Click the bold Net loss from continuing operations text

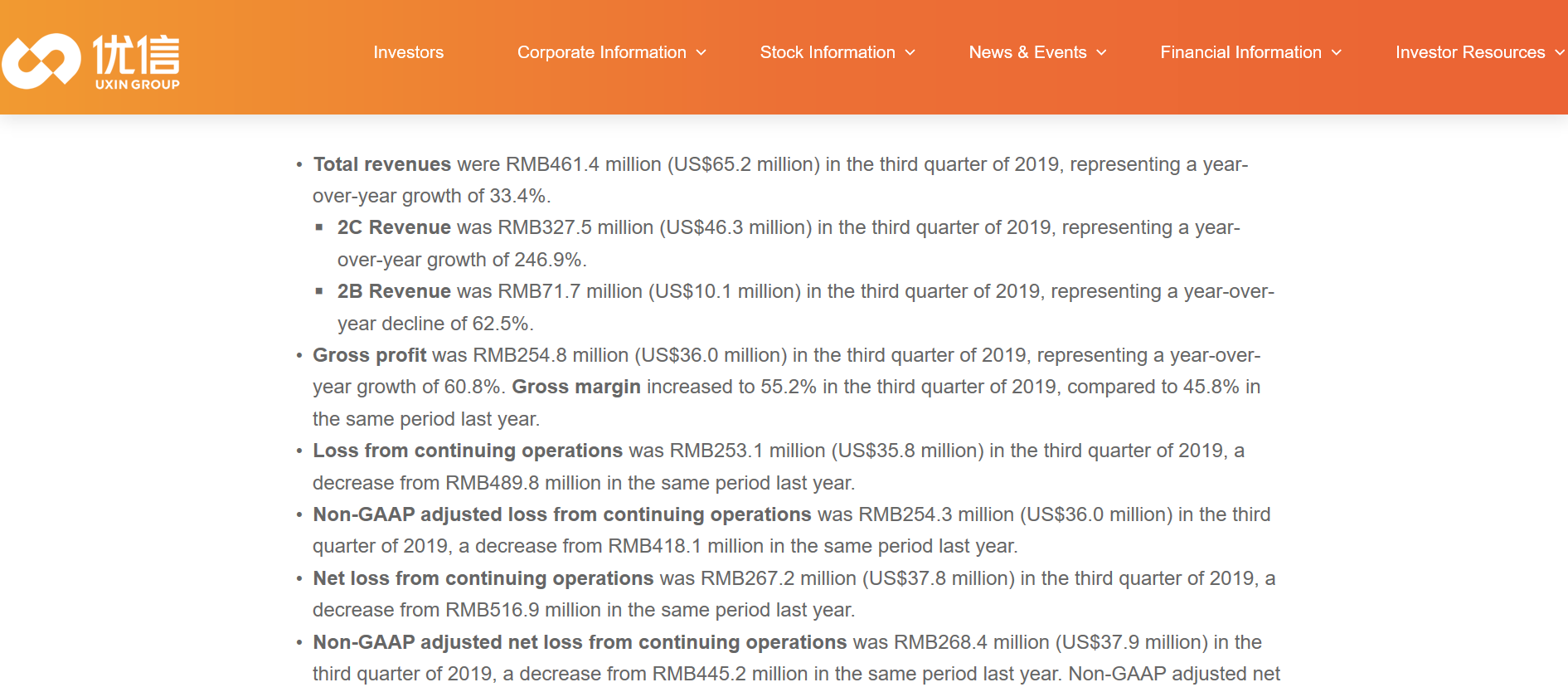(483, 578)
